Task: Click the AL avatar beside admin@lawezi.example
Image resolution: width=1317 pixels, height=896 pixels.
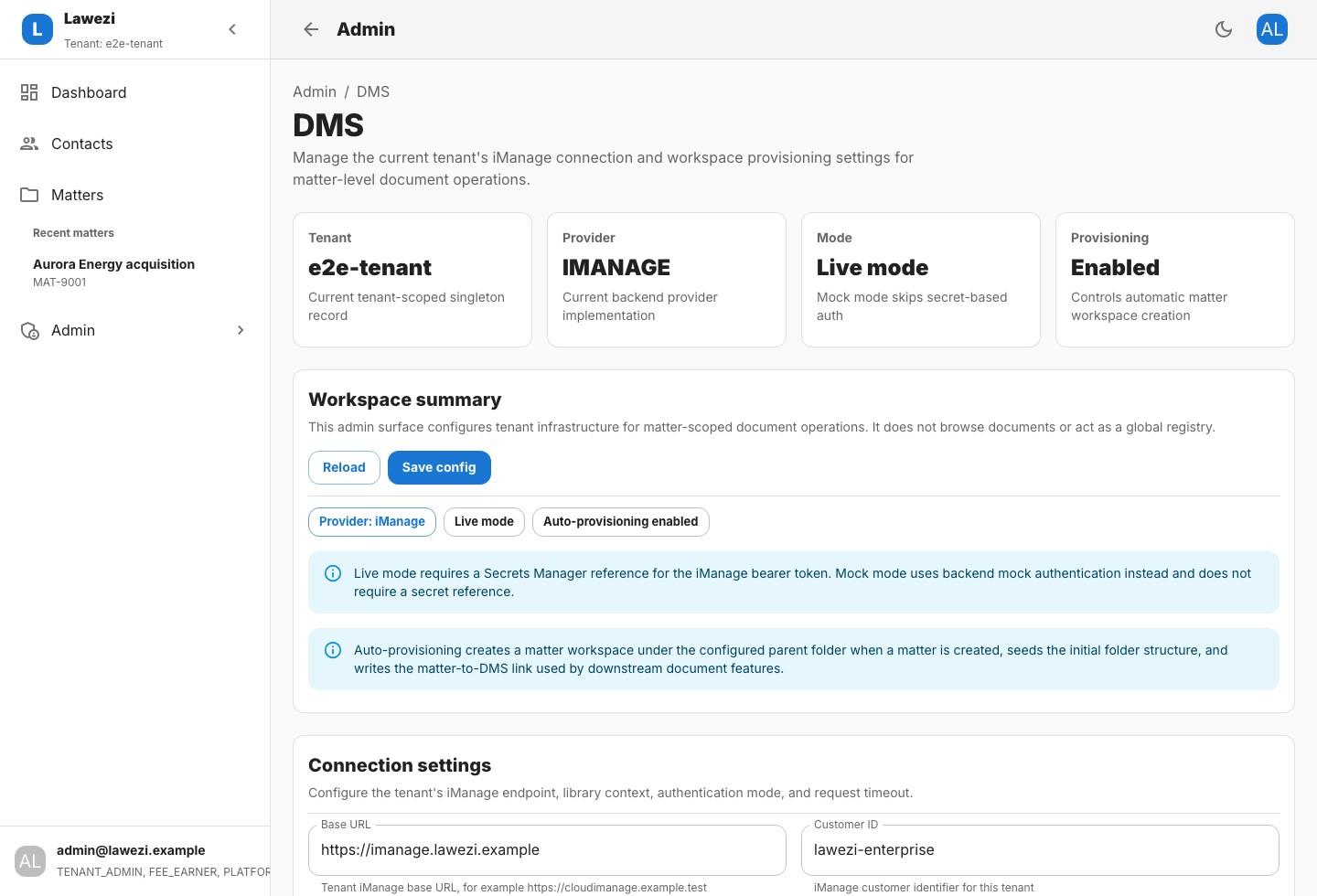Action: point(30,860)
